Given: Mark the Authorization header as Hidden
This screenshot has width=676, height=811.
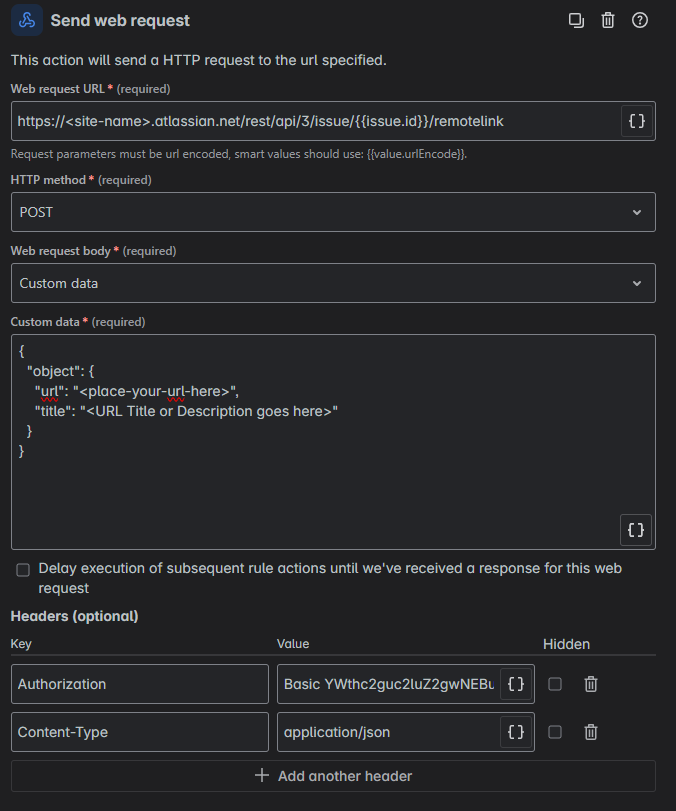Looking at the screenshot, I should pyautogui.click(x=555, y=684).
